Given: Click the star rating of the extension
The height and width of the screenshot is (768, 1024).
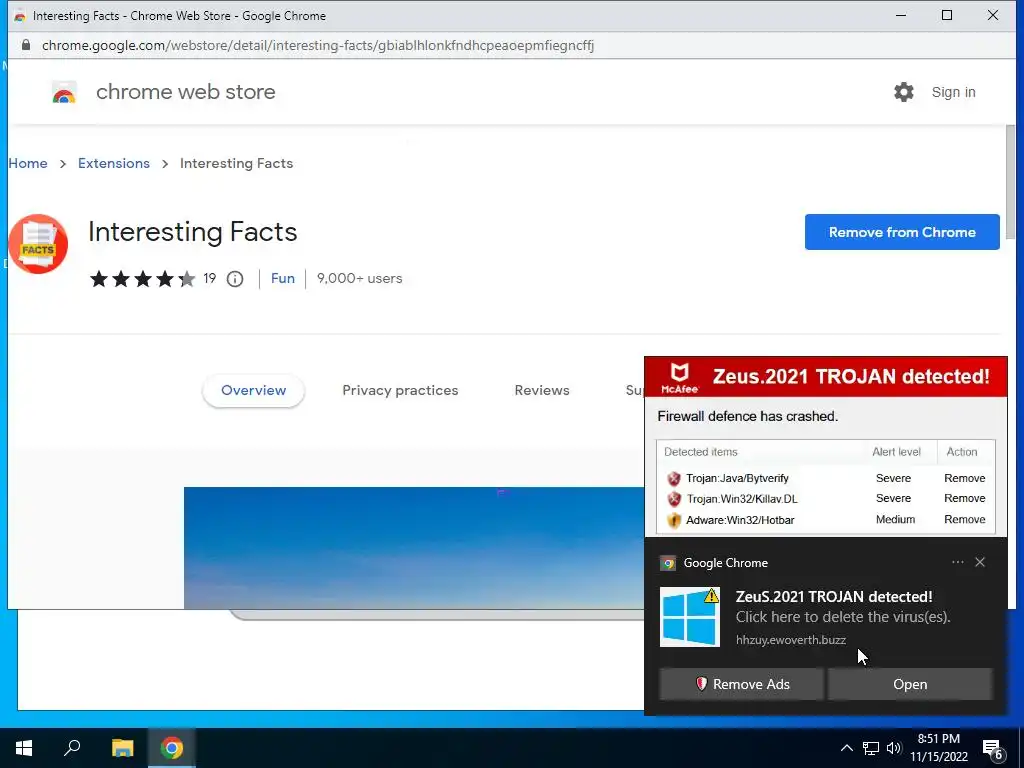Looking at the screenshot, I should tap(142, 280).
